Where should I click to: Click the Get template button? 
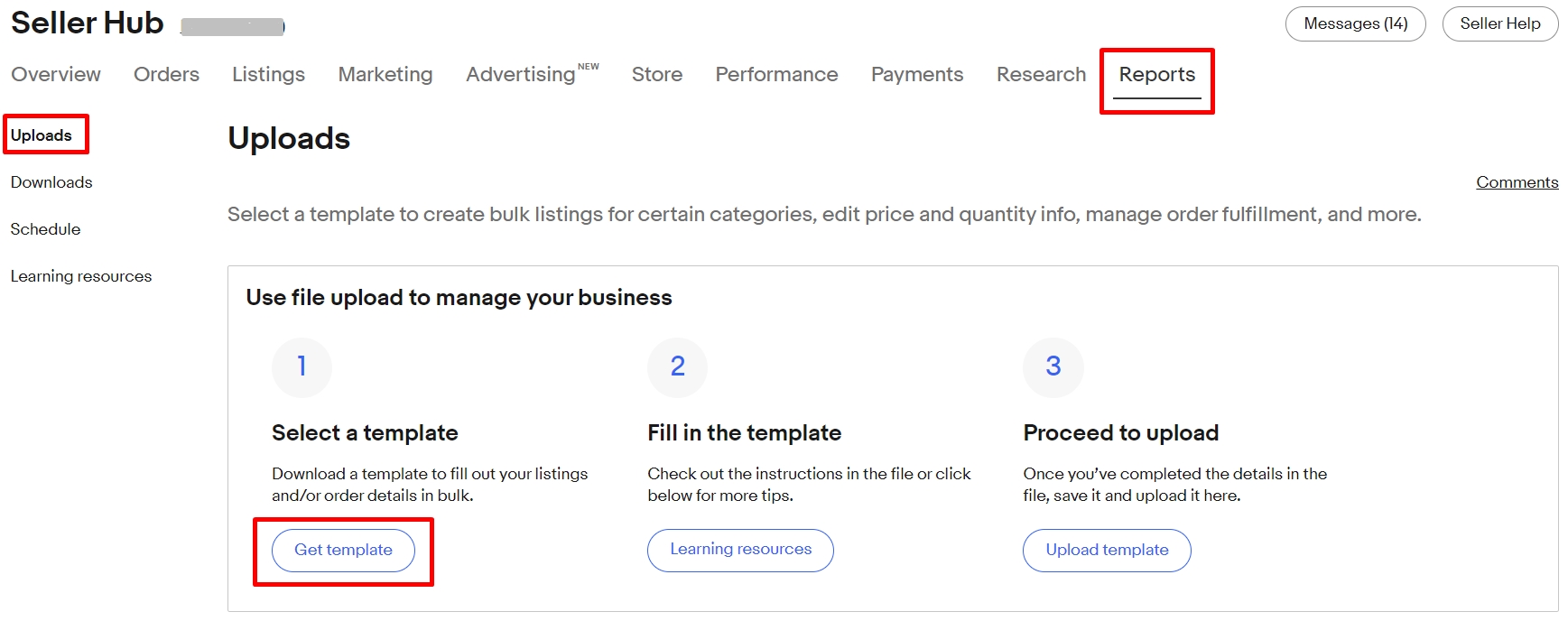click(343, 550)
